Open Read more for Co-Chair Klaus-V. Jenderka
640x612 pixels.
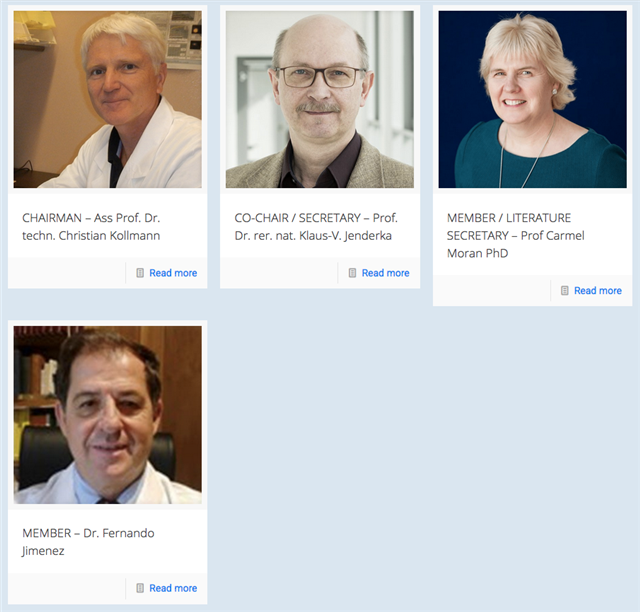[385, 273]
